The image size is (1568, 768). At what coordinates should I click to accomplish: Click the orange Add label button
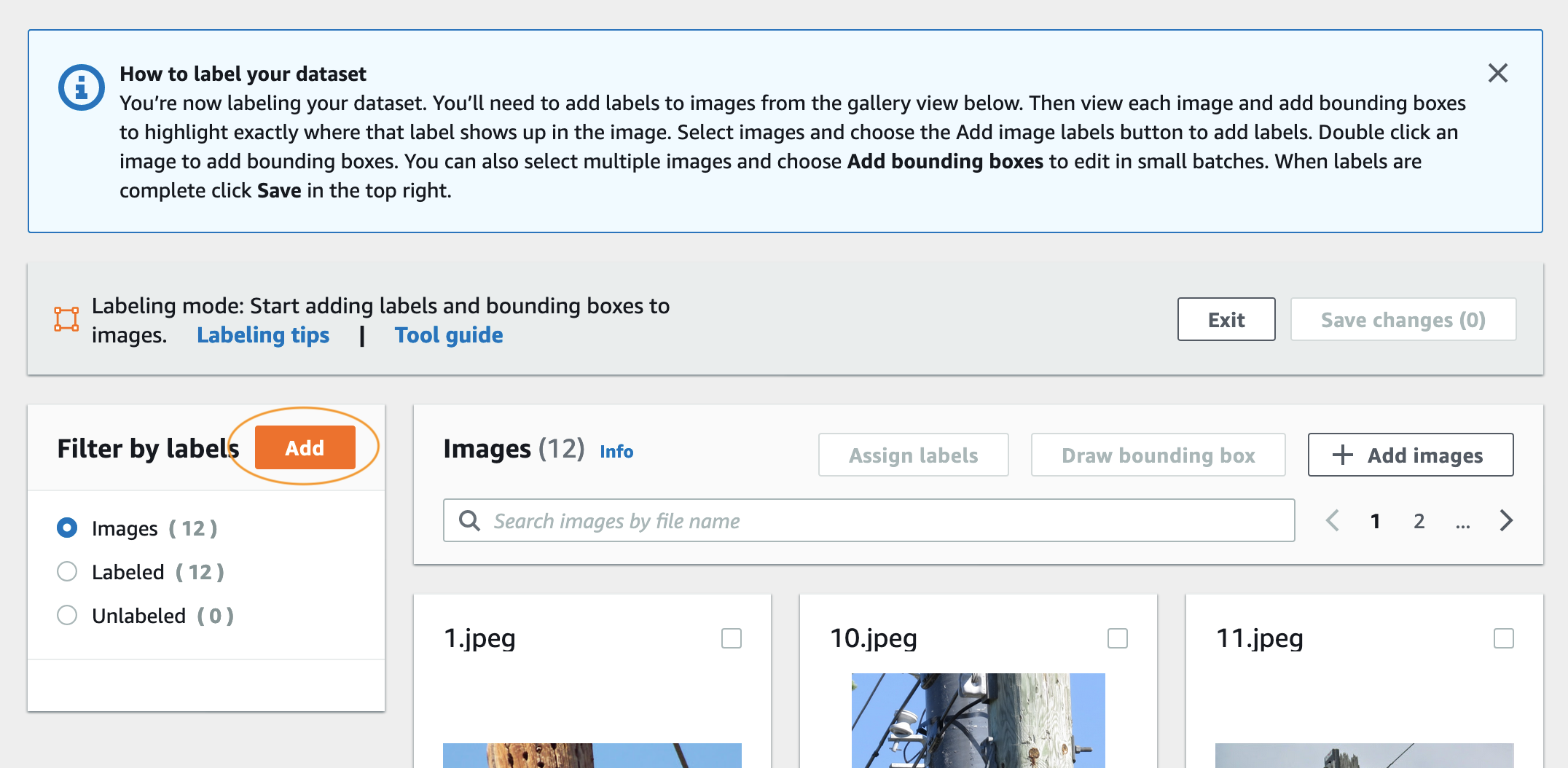pyautogui.click(x=305, y=447)
